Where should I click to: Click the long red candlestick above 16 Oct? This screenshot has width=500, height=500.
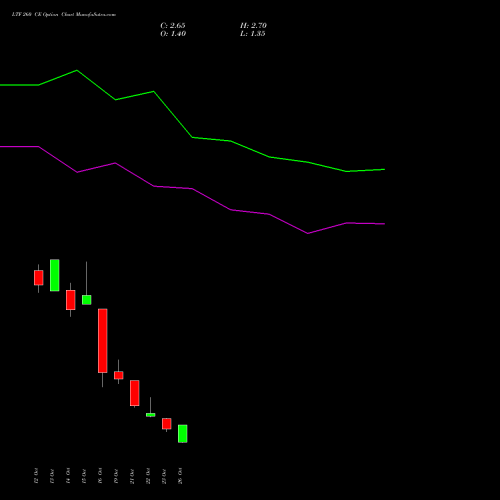point(103,340)
